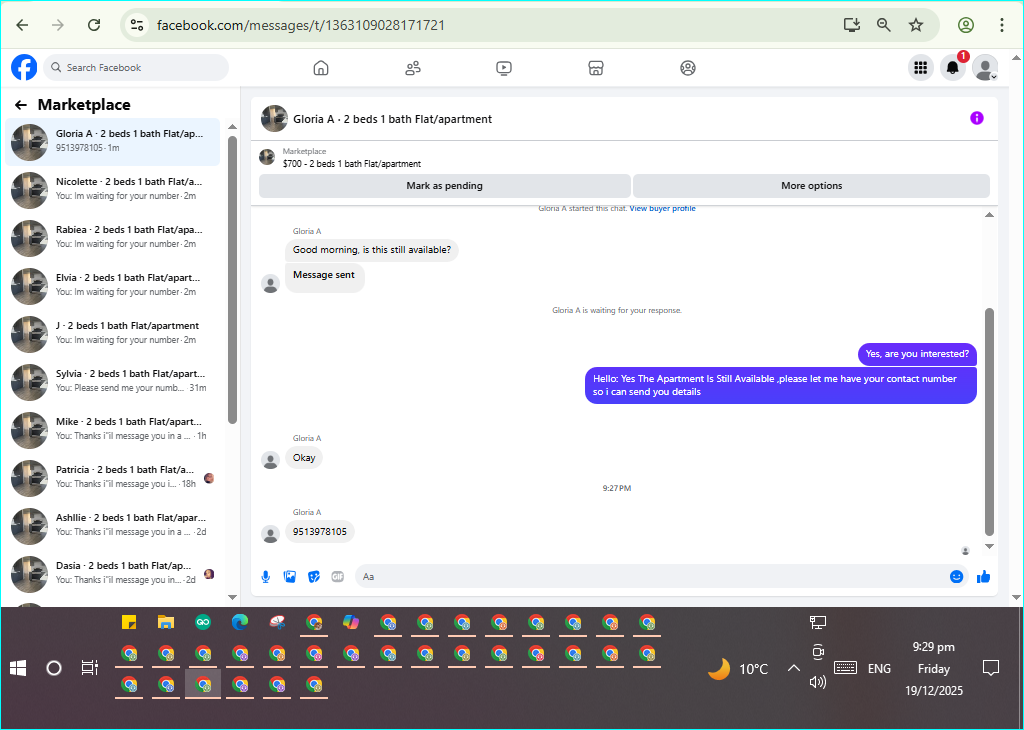This screenshot has height=730, width=1024.
Task: Choose a sticker icon
Action: pyautogui.click(x=313, y=577)
